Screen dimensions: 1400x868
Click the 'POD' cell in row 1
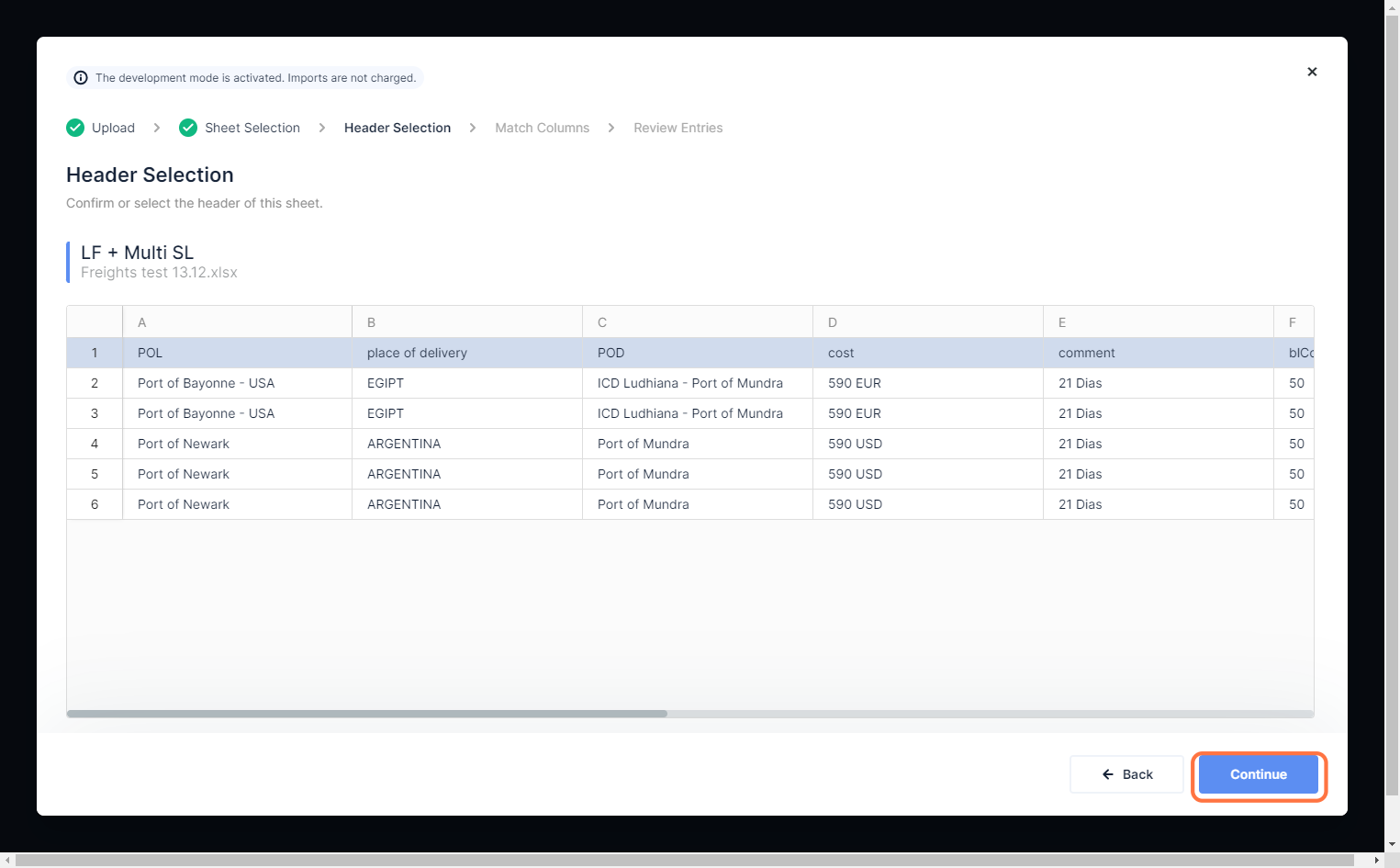[x=698, y=353]
